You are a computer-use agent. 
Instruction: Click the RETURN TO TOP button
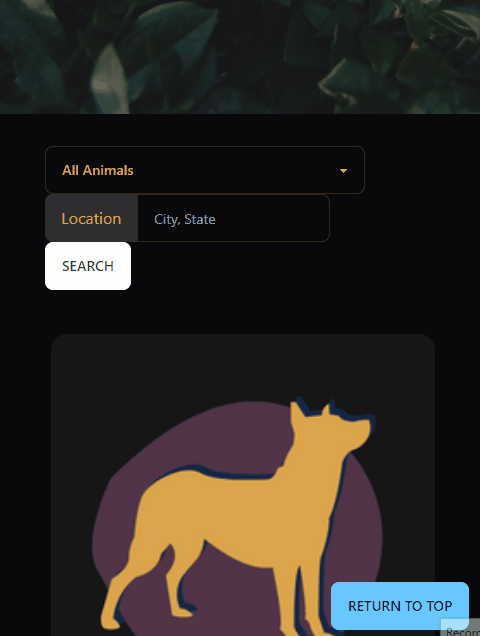coord(400,606)
